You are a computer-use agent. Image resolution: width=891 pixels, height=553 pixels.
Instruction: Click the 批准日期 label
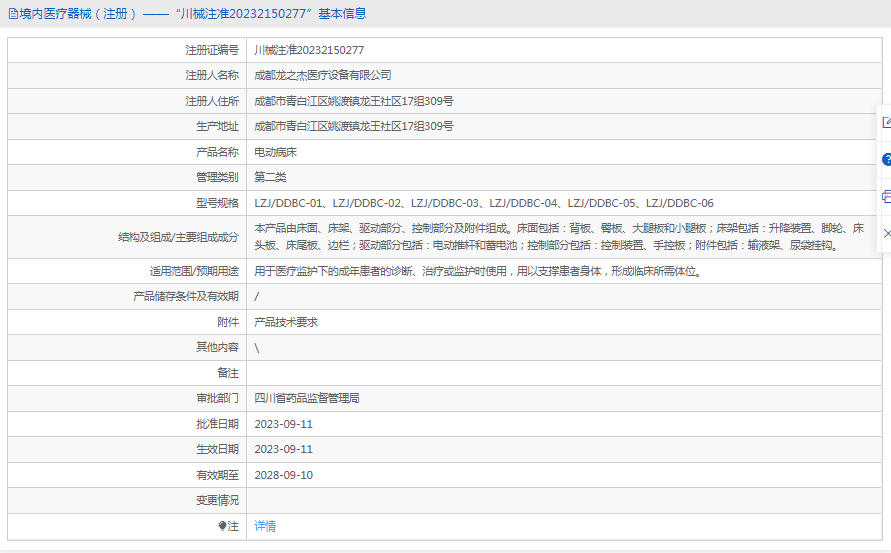[x=218, y=424]
